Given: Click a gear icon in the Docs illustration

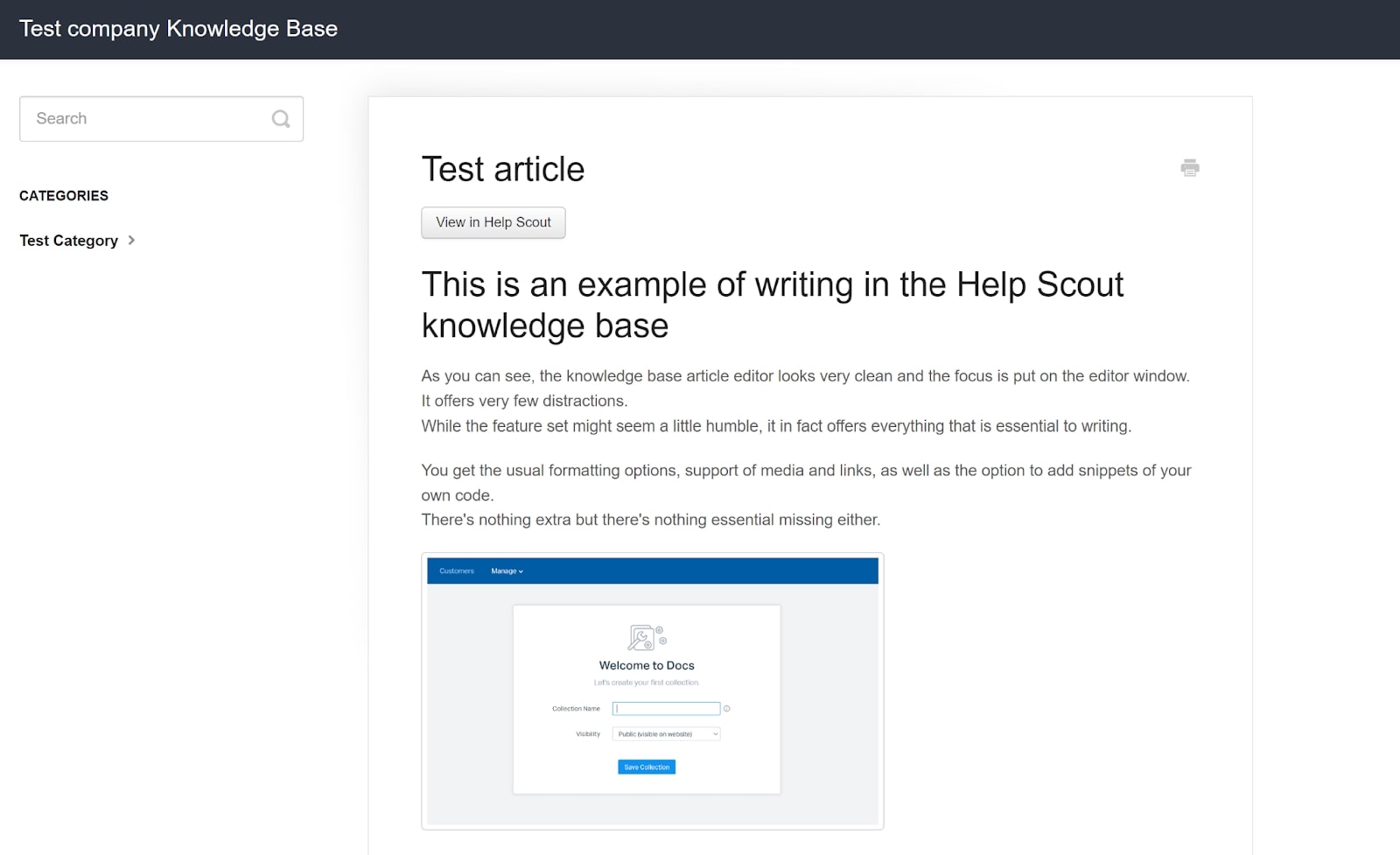Looking at the screenshot, I should tap(659, 628).
